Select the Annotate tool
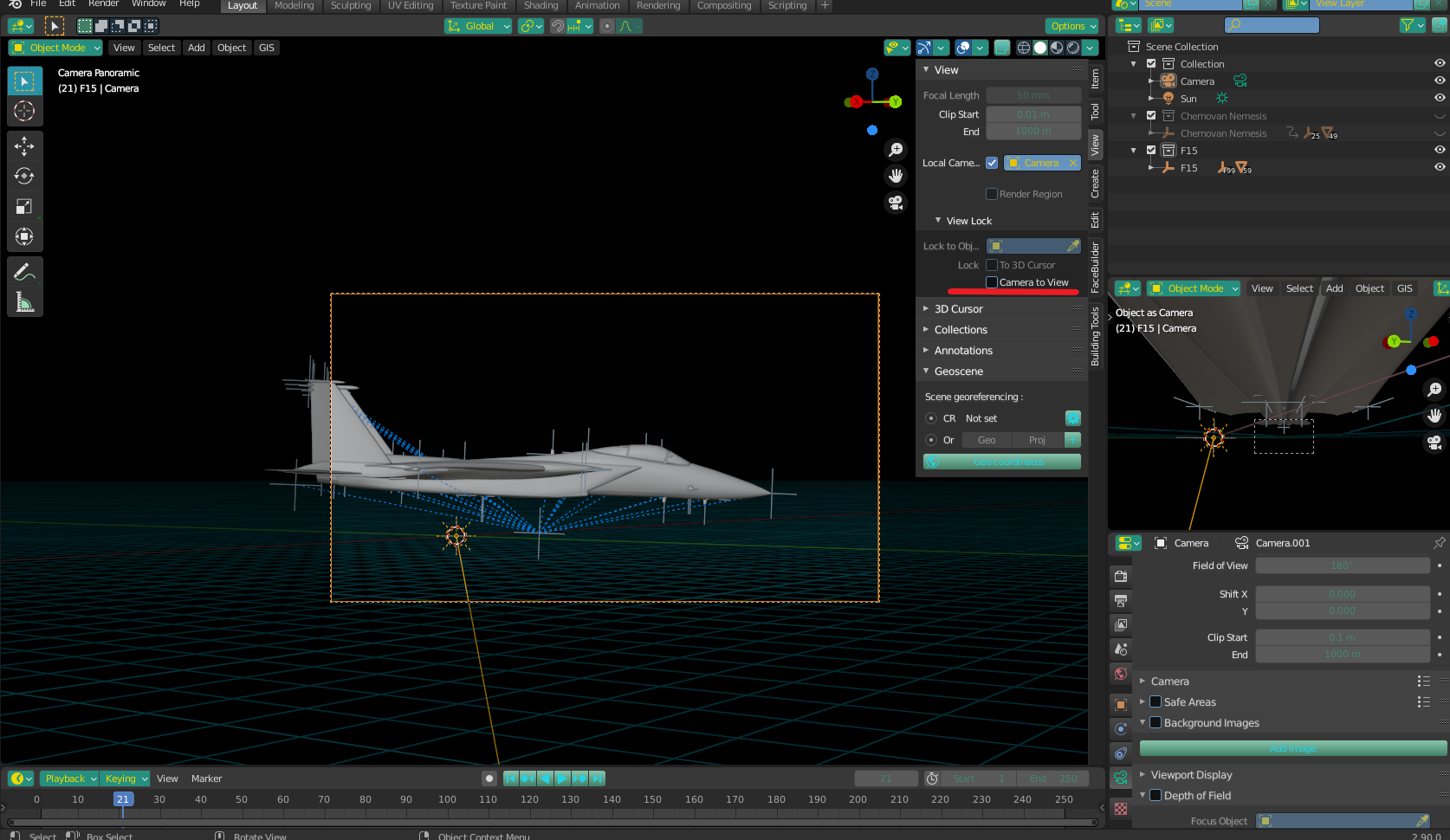This screenshot has width=1450, height=840. click(24, 271)
